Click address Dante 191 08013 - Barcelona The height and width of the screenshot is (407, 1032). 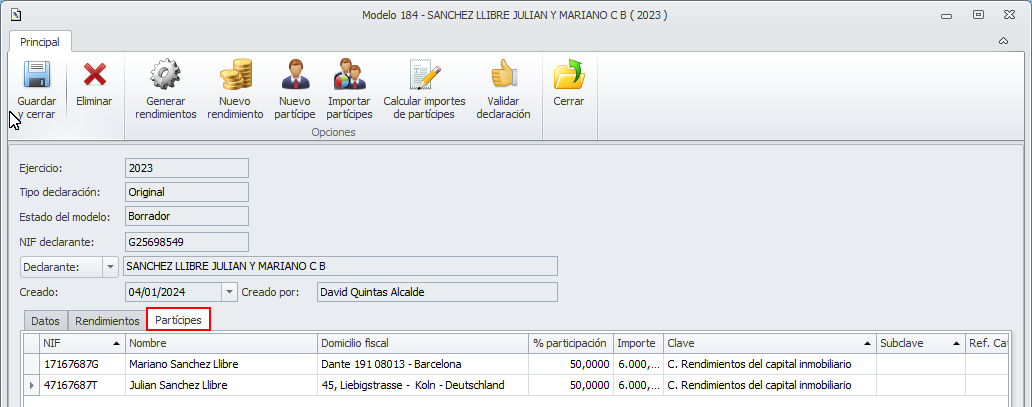(x=423, y=364)
